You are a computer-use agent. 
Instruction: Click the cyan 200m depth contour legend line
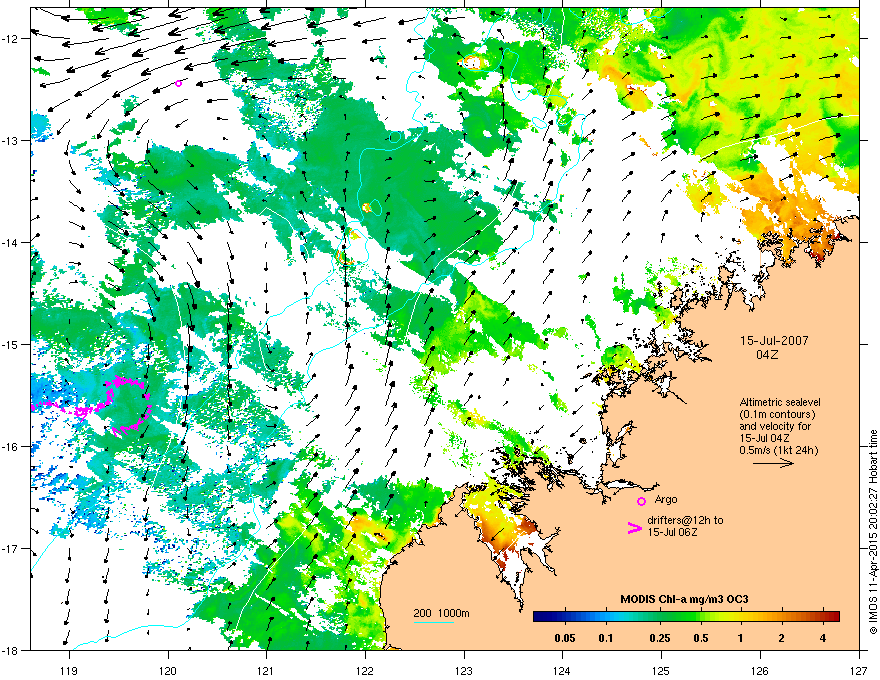pos(433,622)
